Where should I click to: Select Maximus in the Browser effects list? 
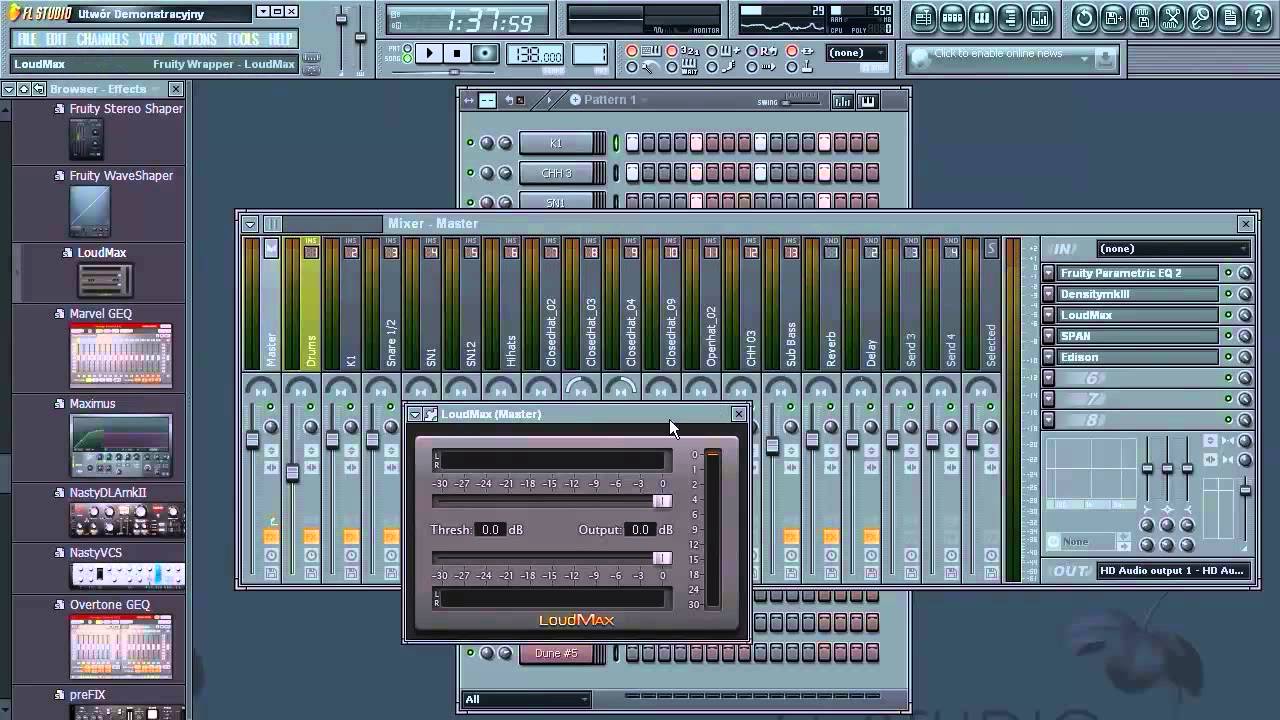(x=92, y=404)
